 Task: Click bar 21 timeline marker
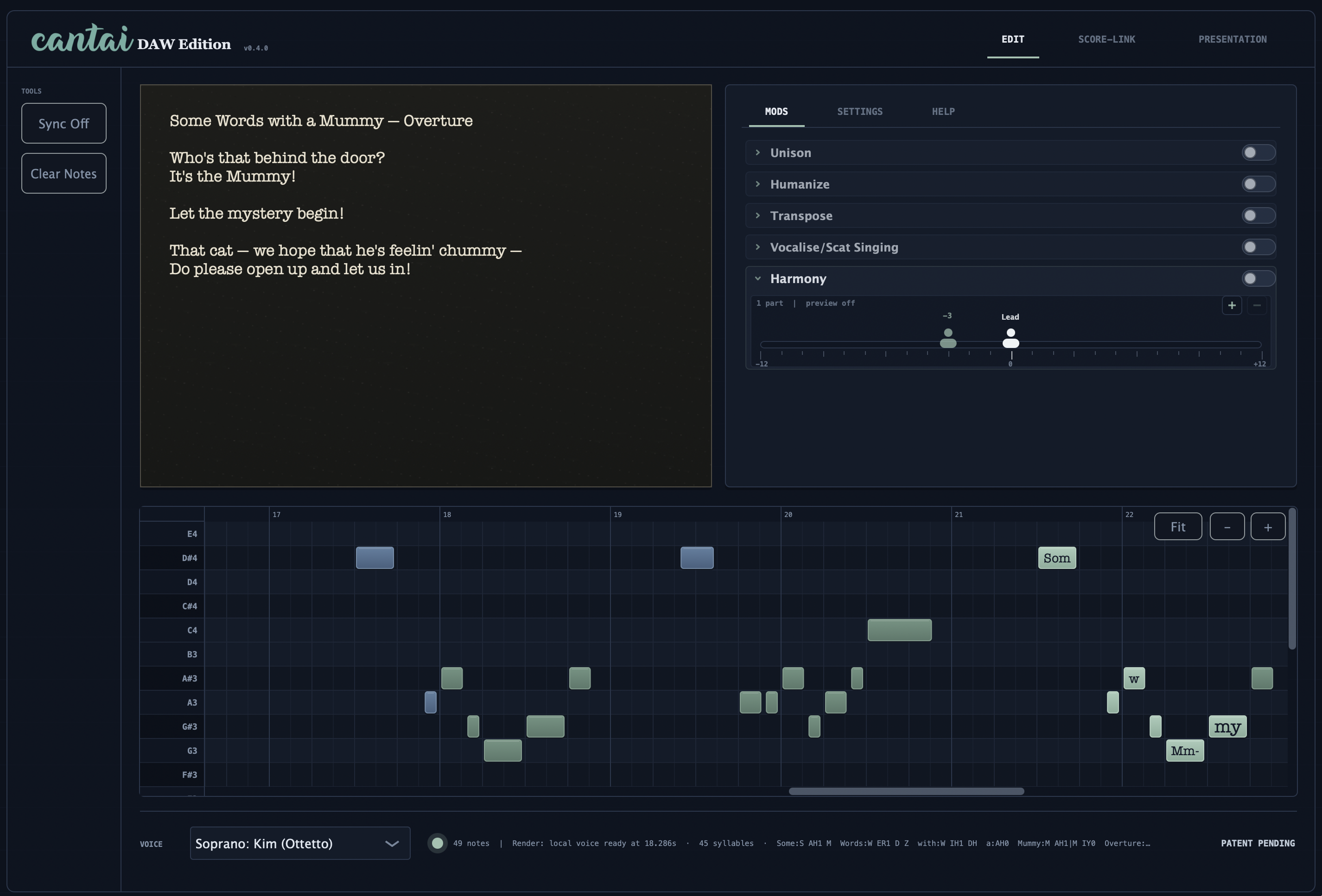959,515
